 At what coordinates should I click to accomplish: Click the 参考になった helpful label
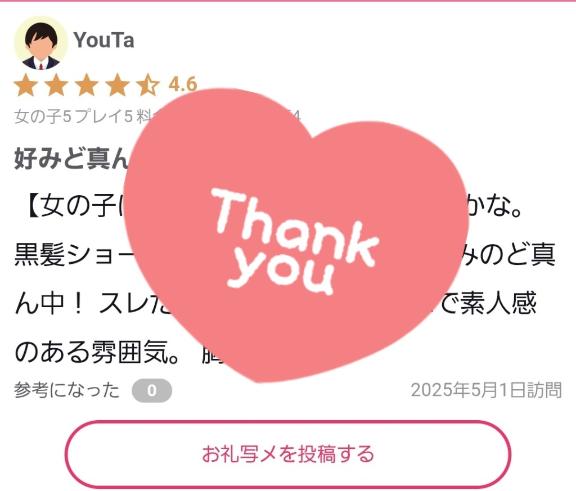pyautogui.click(x=67, y=390)
